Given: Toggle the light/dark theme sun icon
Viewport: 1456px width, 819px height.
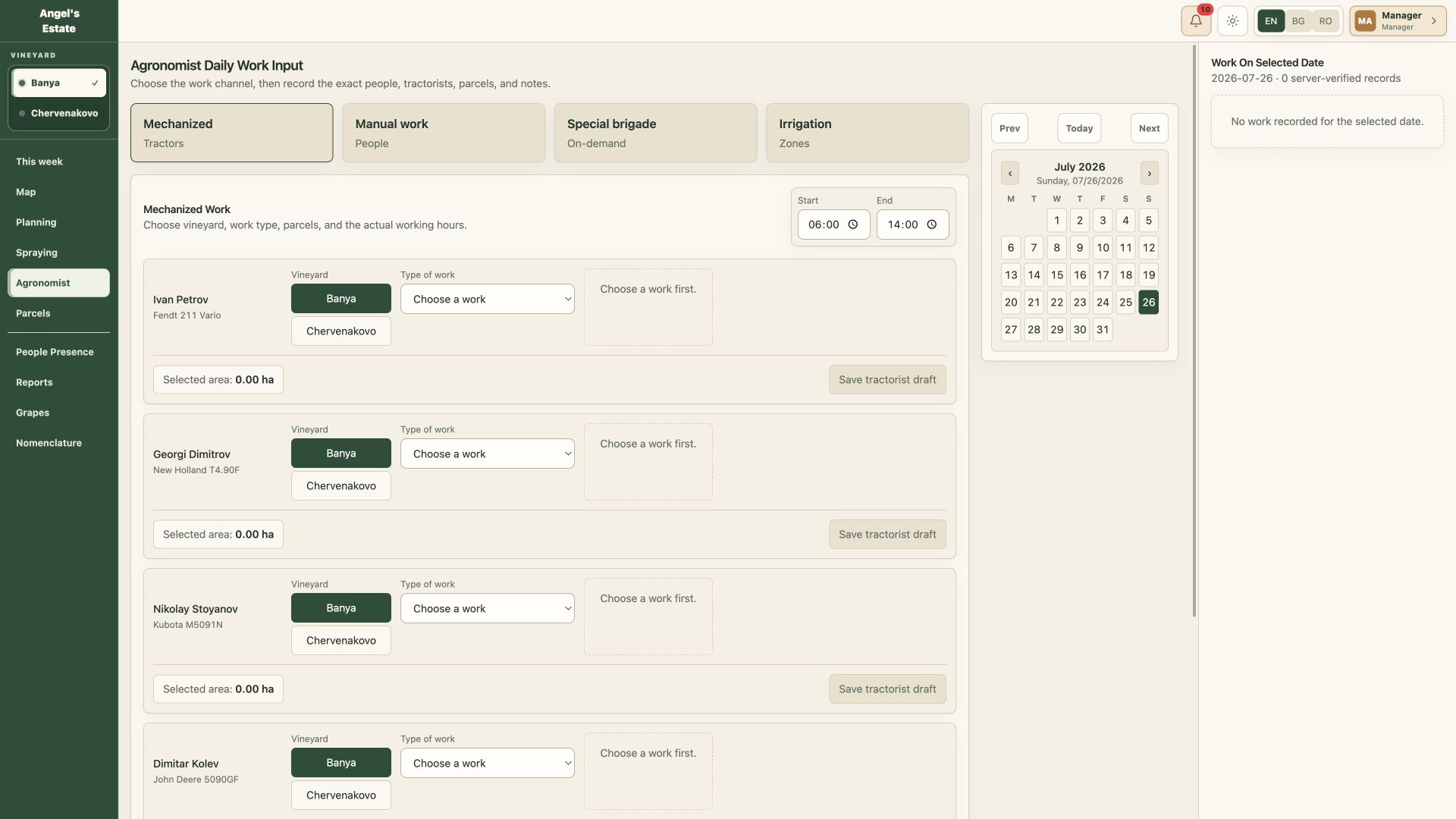Looking at the screenshot, I should (x=1233, y=21).
